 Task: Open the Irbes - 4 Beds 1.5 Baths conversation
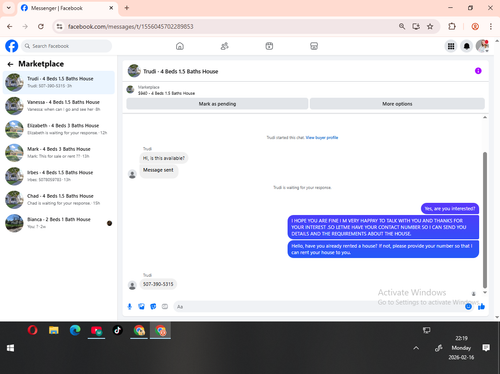(x=59, y=176)
